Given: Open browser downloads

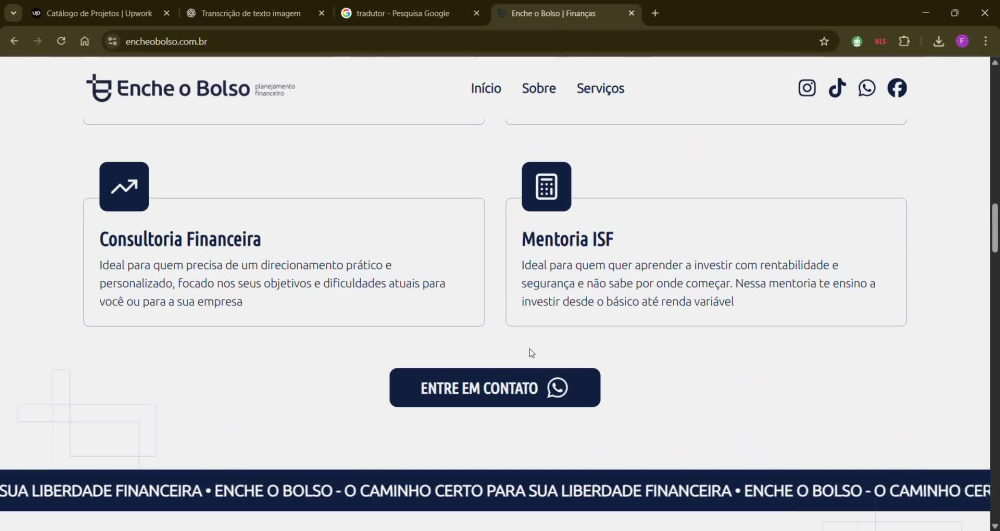Looking at the screenshot, I should tap(938, 41).
